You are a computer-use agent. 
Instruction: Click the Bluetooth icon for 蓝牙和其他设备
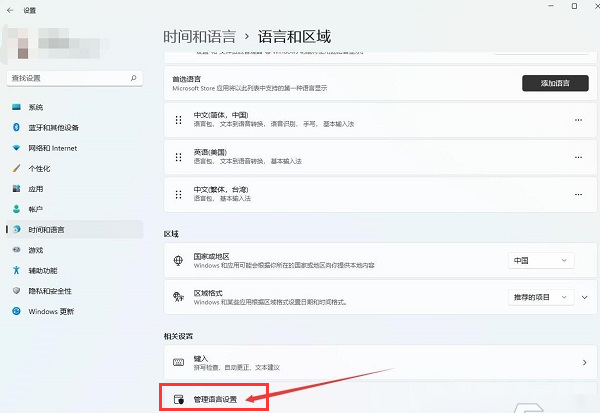coord(16,127)
